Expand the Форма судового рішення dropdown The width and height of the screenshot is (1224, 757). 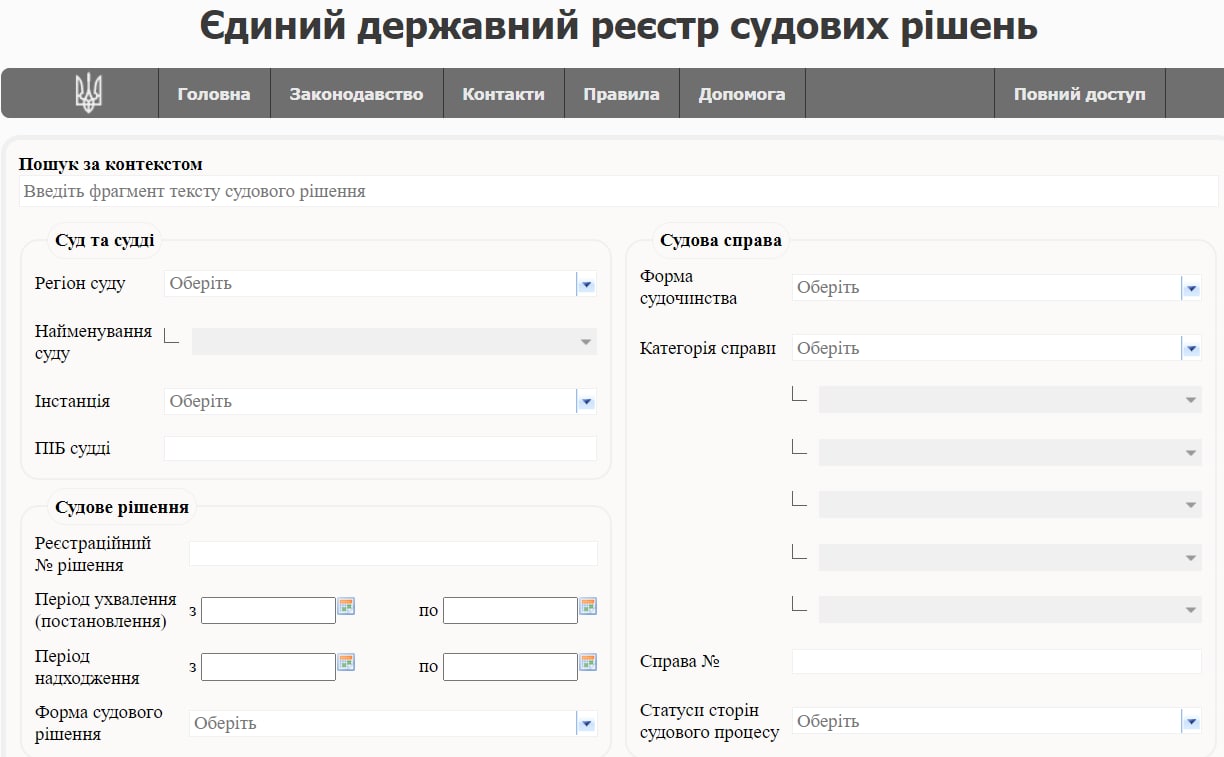pos(586,724)
